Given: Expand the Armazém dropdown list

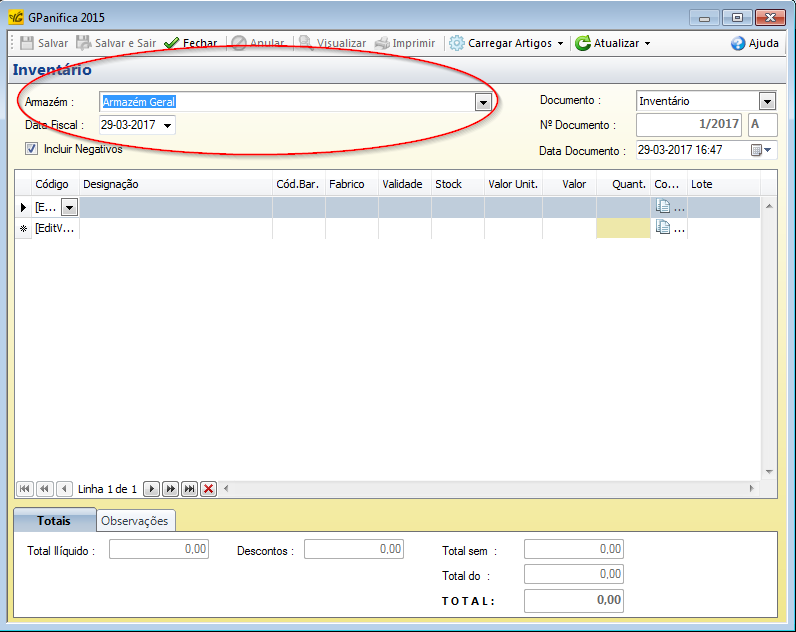Looking at the screenshot, I should 483,102.
